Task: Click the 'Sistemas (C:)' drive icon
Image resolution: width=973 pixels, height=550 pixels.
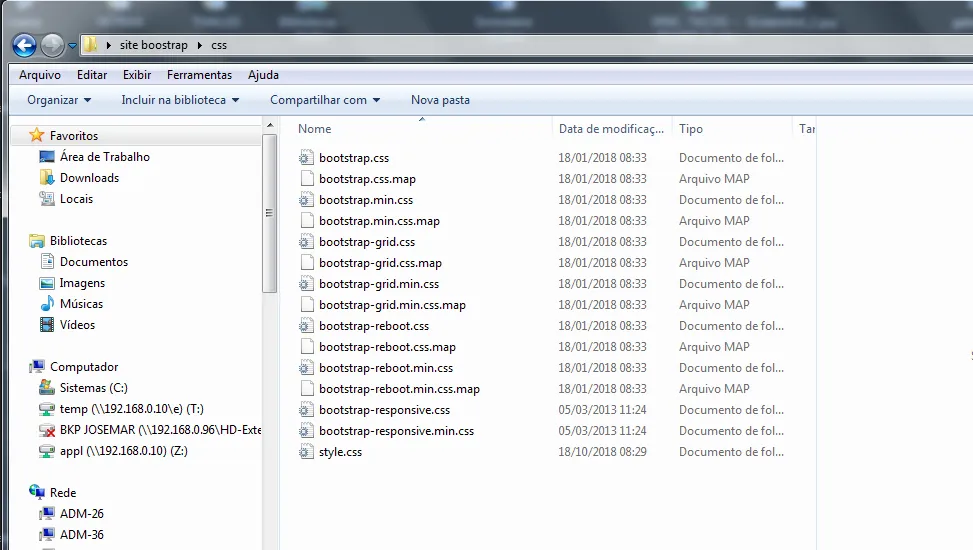Action: [x=47, y=387]
